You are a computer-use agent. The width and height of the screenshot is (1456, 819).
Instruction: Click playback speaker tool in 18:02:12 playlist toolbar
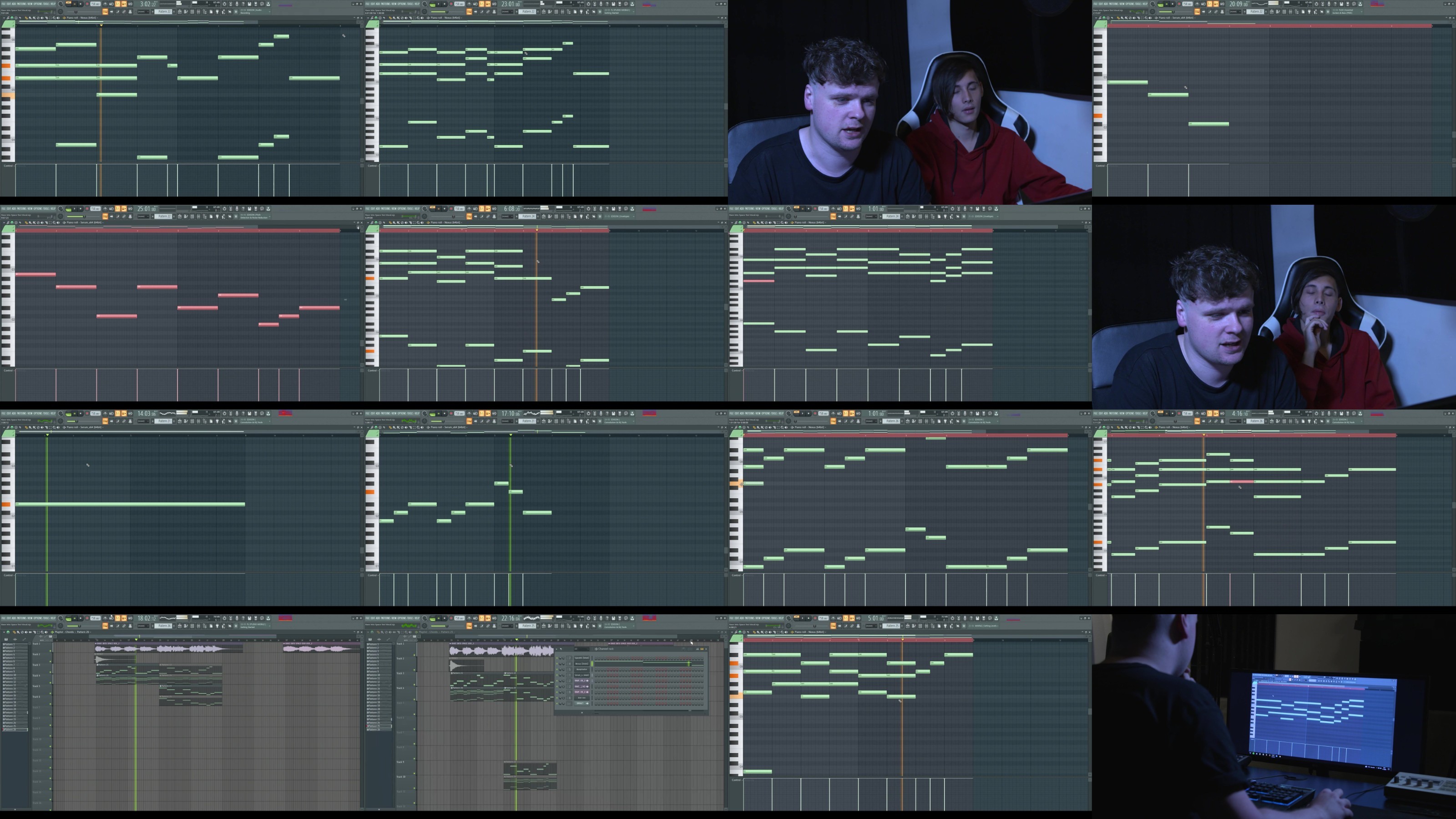[x=46, y=632]
